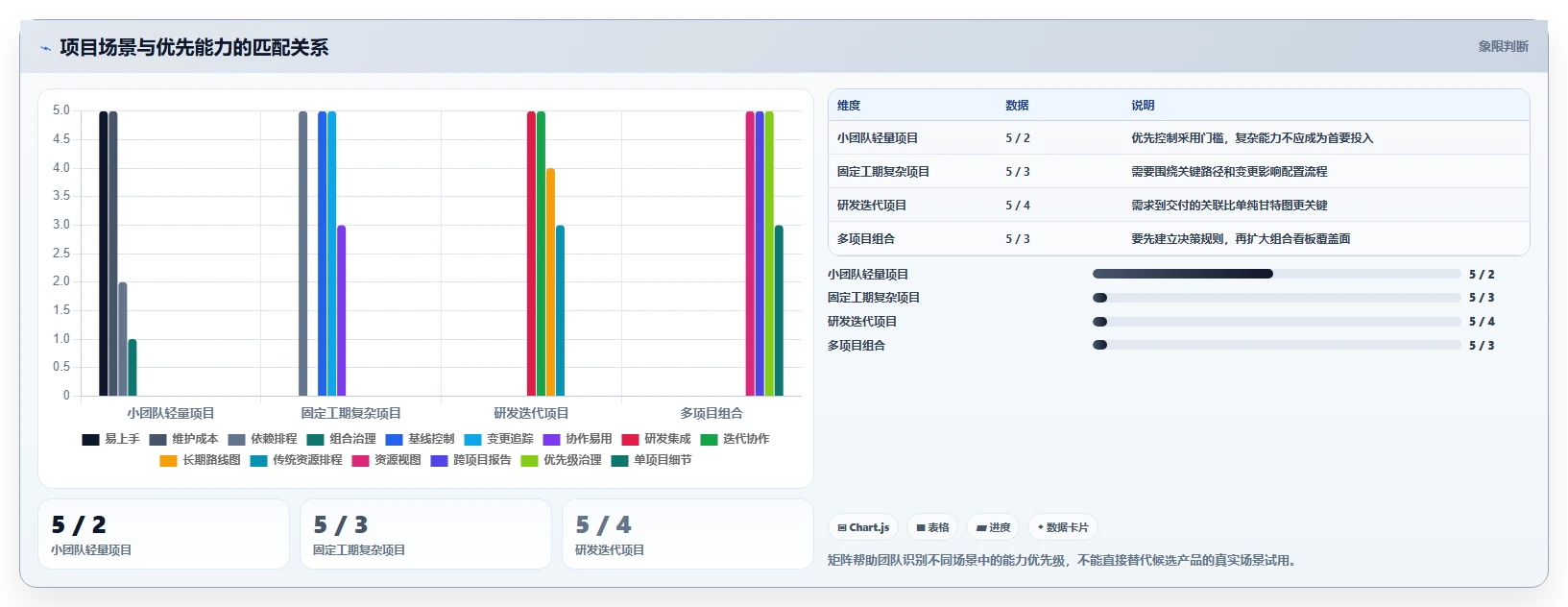The image size is (1568, 607).
Task: Click the panel title 项目场景与优先能力的匹配关系
Action: (194, 47)
